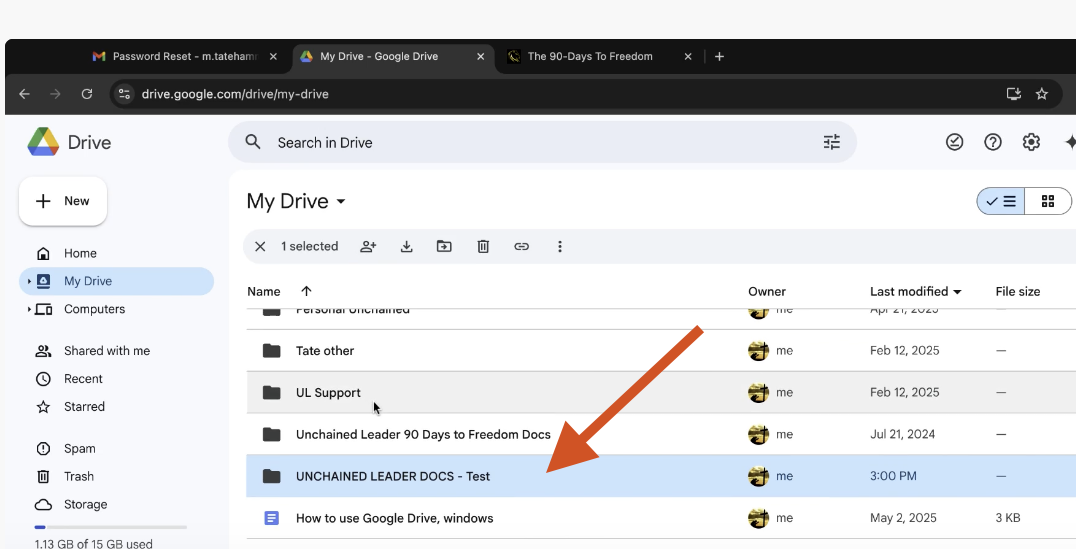
Task: Click the Tate other folder icon
Action: (272, 351)
